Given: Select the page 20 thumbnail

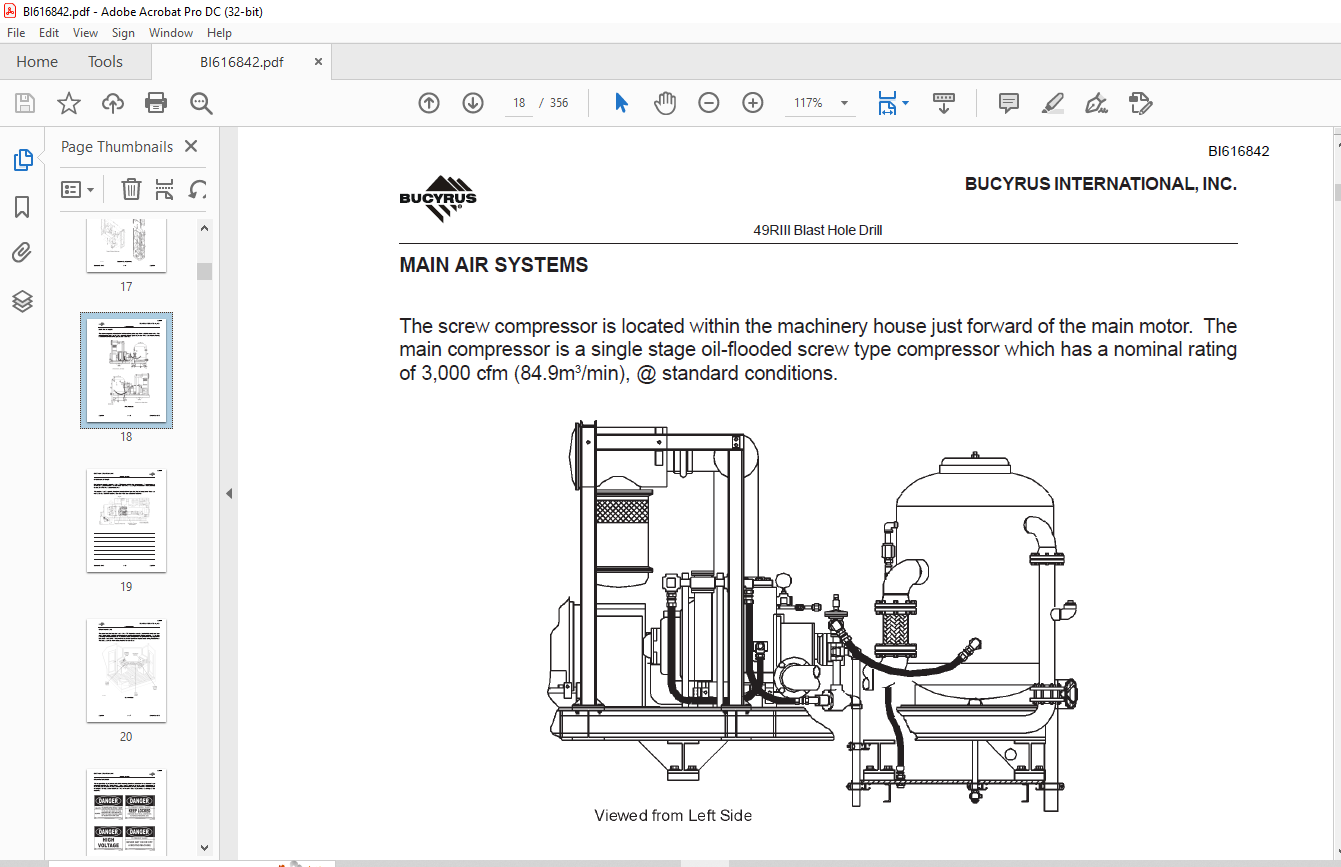Looking at the screenshot, I should (126, 670).
